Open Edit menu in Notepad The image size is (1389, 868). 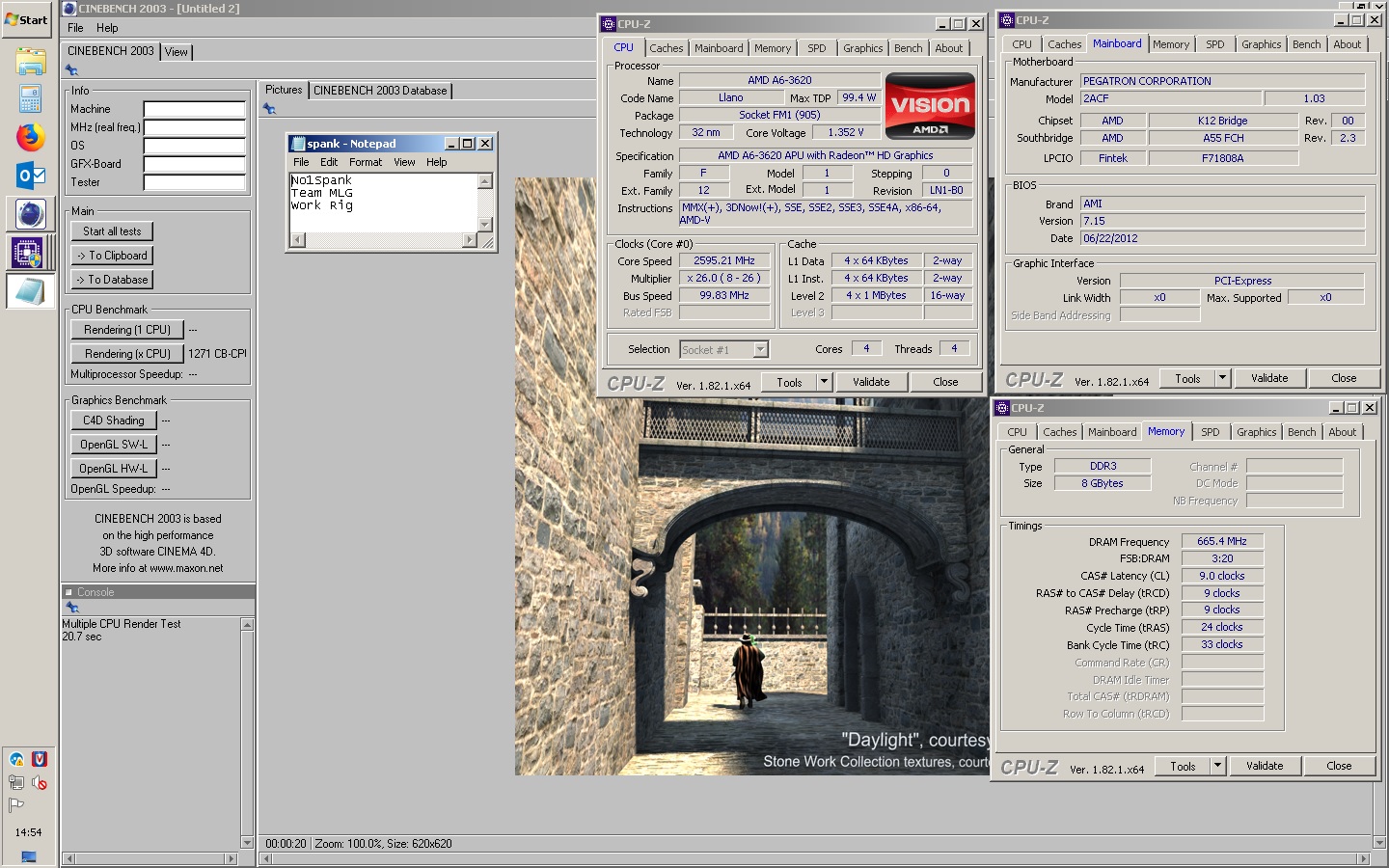[329, 162]
